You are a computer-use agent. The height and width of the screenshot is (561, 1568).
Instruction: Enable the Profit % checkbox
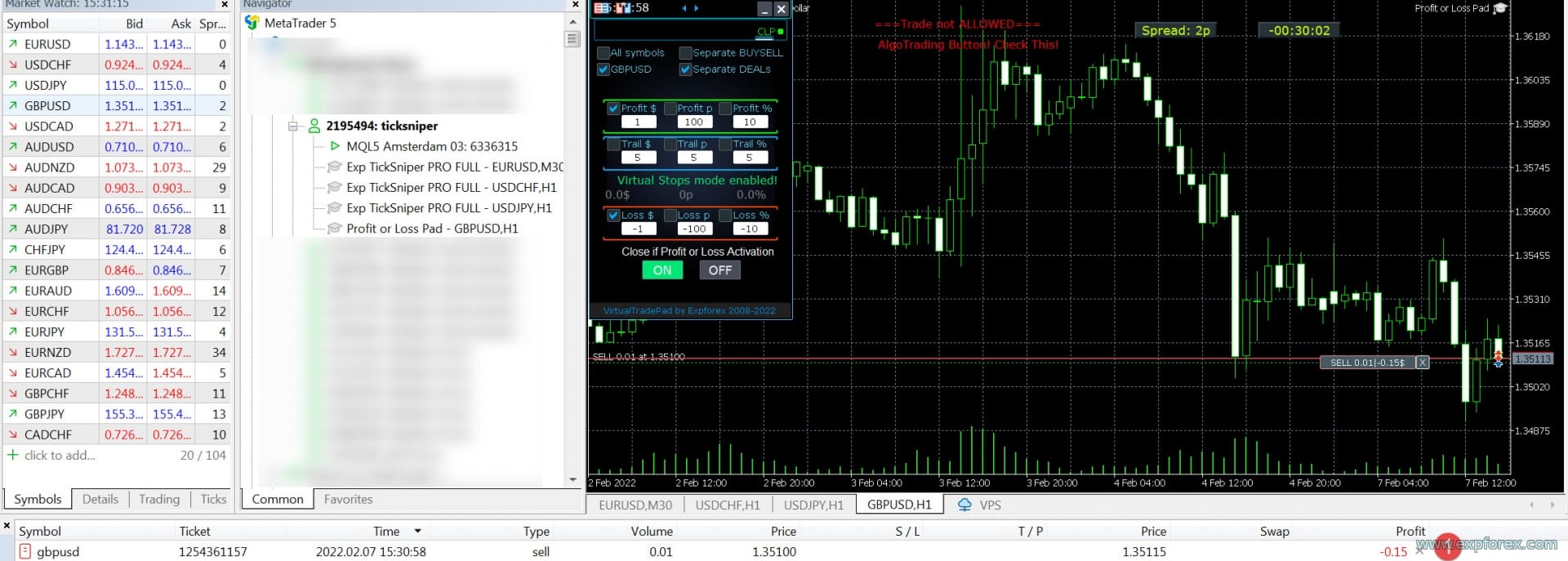coord(725,108)
